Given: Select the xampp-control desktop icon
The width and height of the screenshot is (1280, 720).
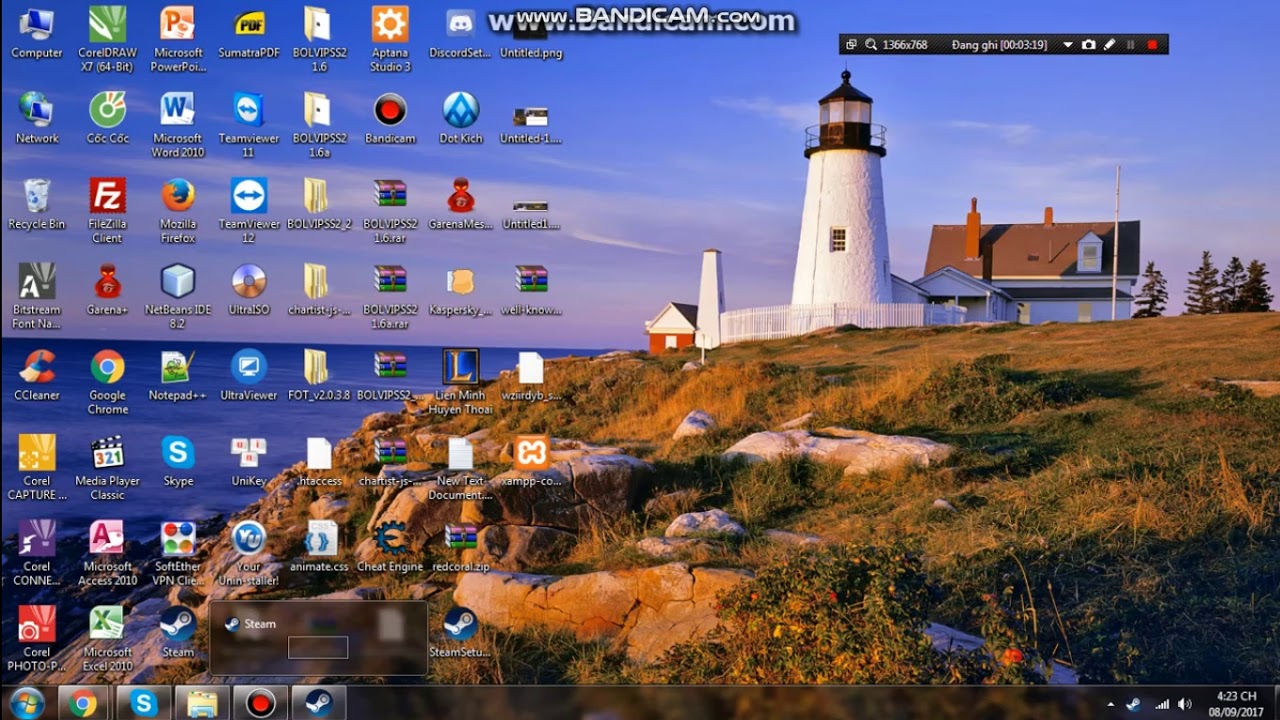Looking at the screenshot, I should (x=531, y=461).
